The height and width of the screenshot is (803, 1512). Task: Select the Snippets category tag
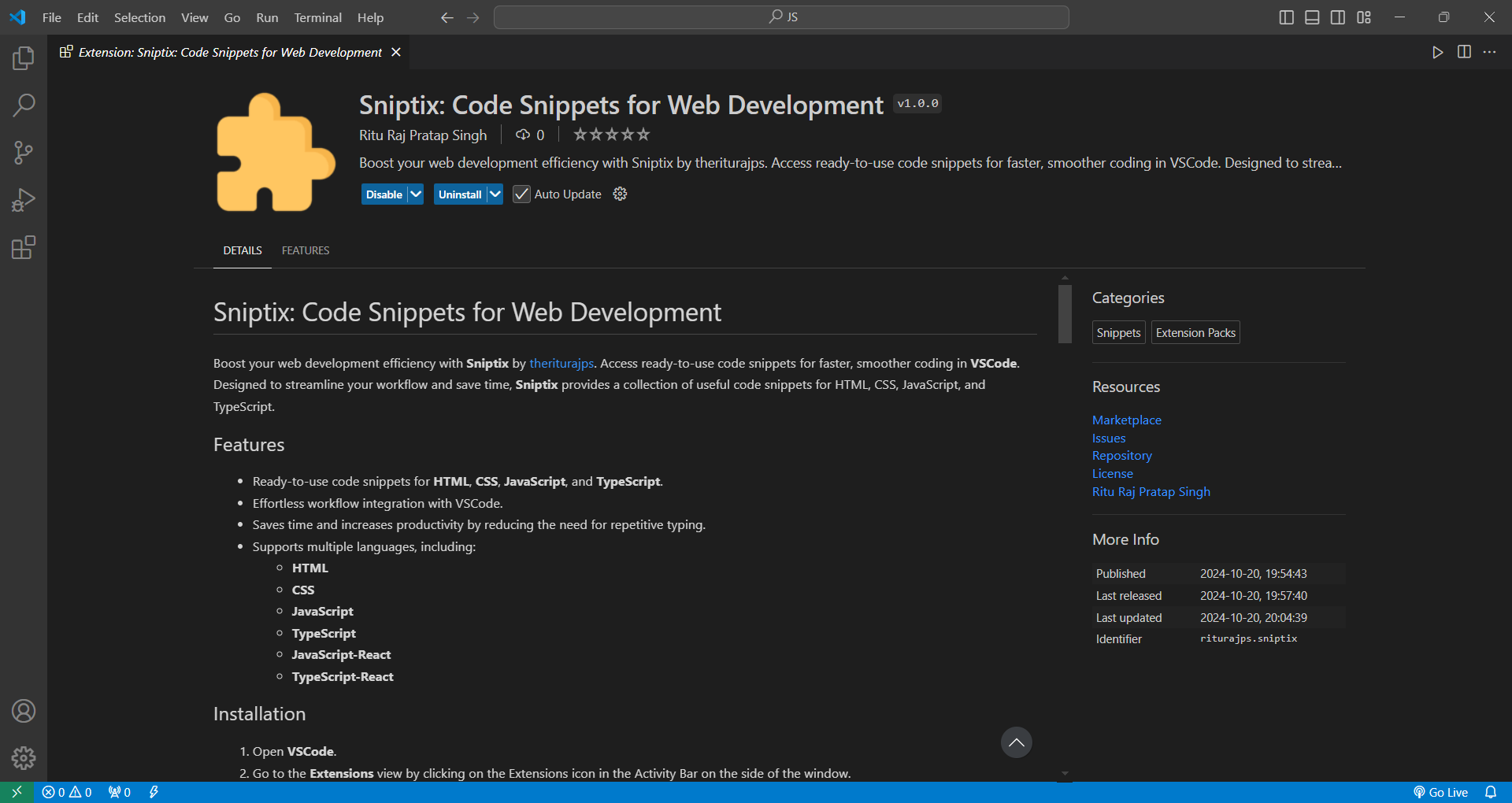click(1118, 332)
